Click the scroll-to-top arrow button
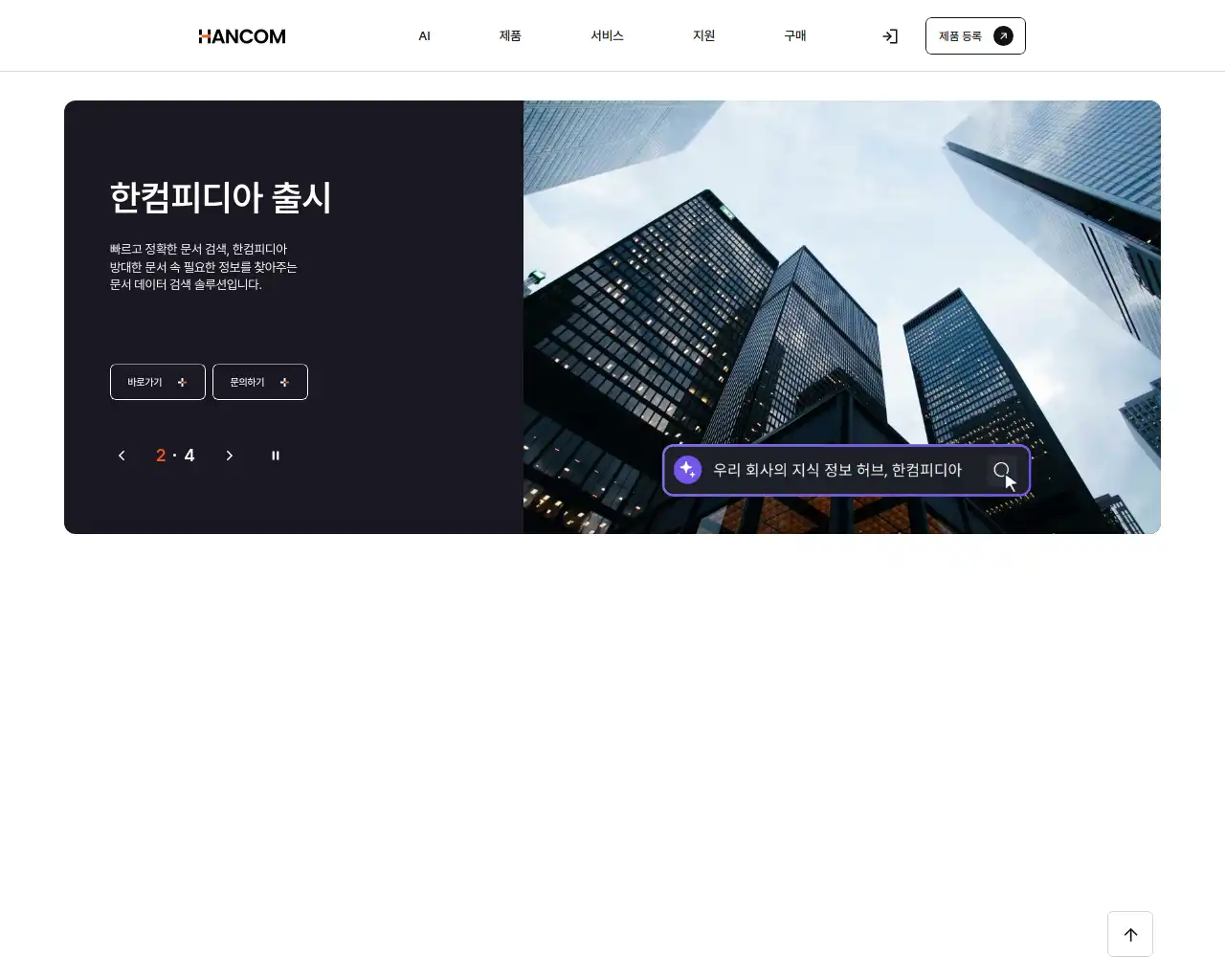This screenshot has width=1225, height=980. pyautogui.click(x=1130, y=934)
